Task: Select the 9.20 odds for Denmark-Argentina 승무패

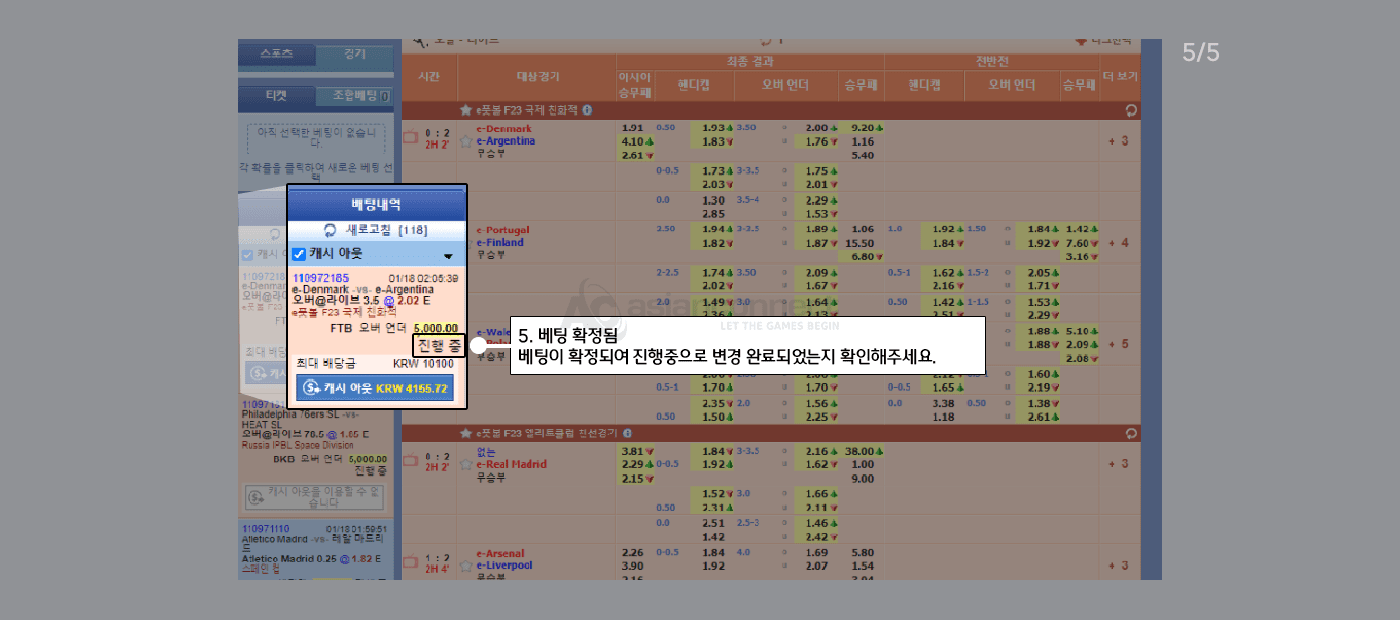Action: [x=861, y=128]
